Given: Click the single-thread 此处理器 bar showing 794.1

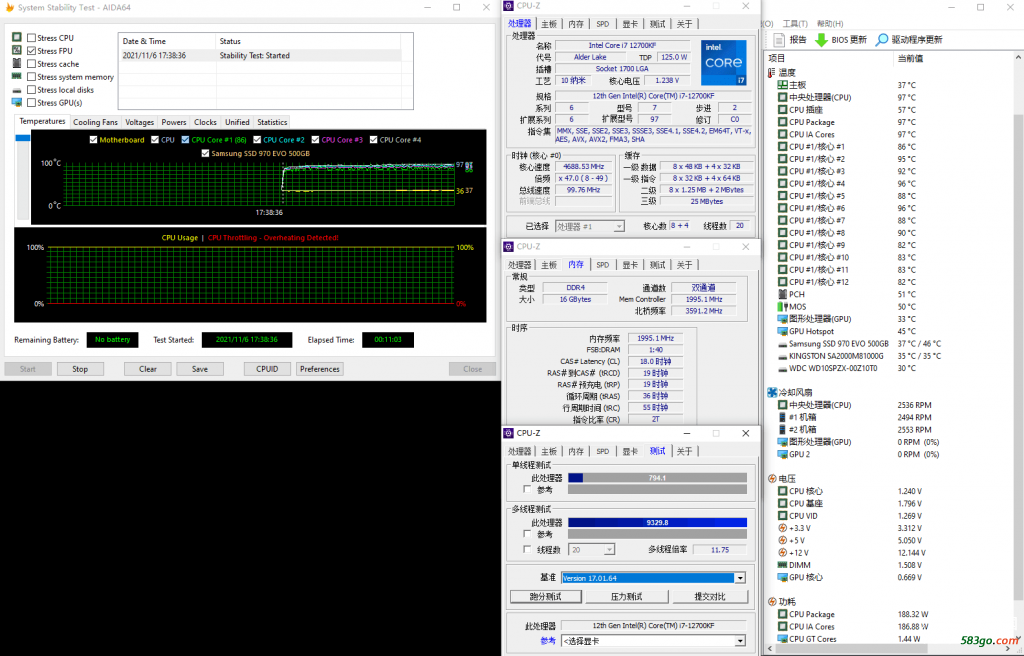Looking at the screenshot, I should tap(657, 478).
